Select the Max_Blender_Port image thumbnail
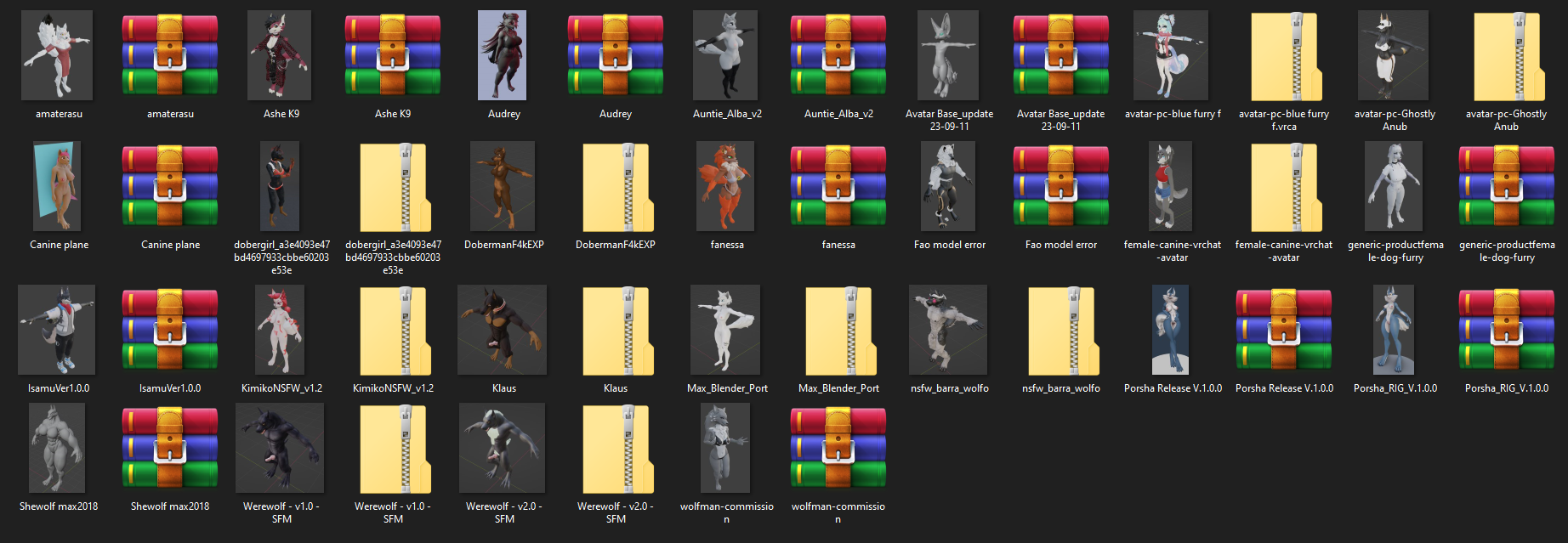The image size is (1568, 543). [725, 330]
